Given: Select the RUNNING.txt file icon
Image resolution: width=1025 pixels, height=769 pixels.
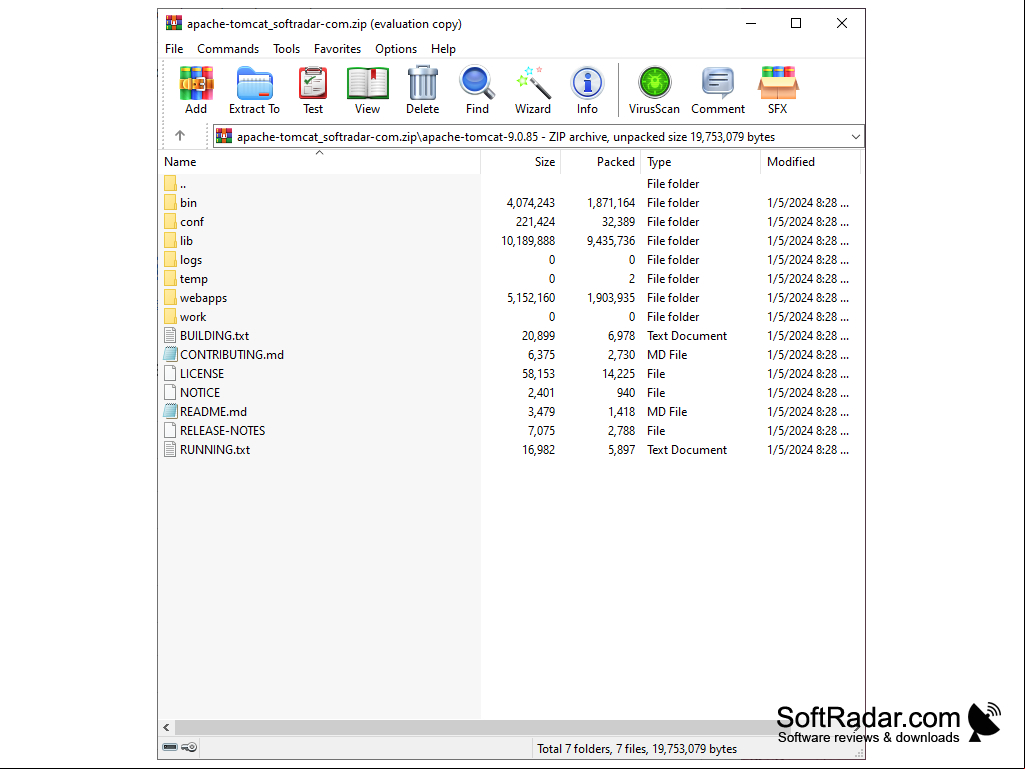Looking at the screenshot, I should 170,449.
